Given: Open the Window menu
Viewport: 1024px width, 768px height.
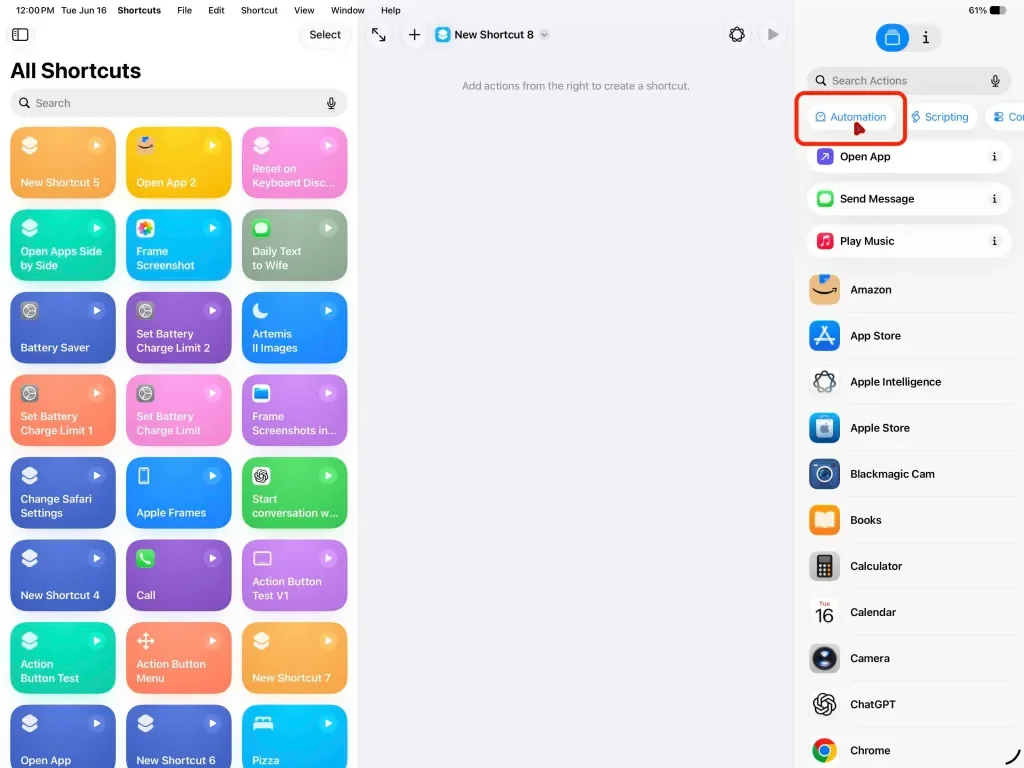Looking at the screenshot, I should [347, 10].
